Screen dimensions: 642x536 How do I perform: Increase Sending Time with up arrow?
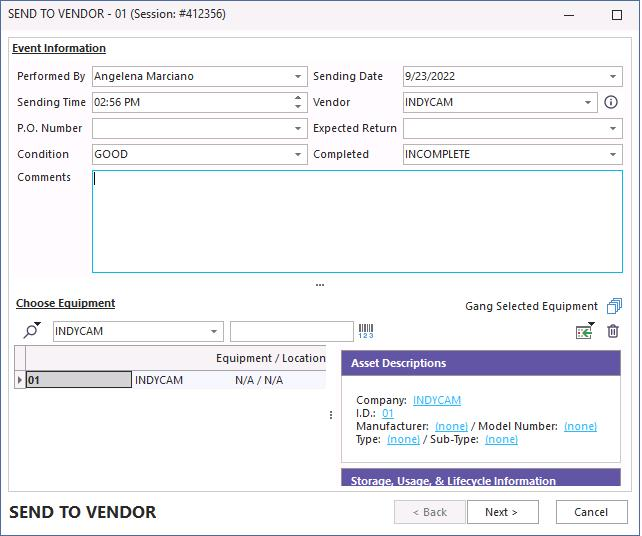(x=298, y=98)
